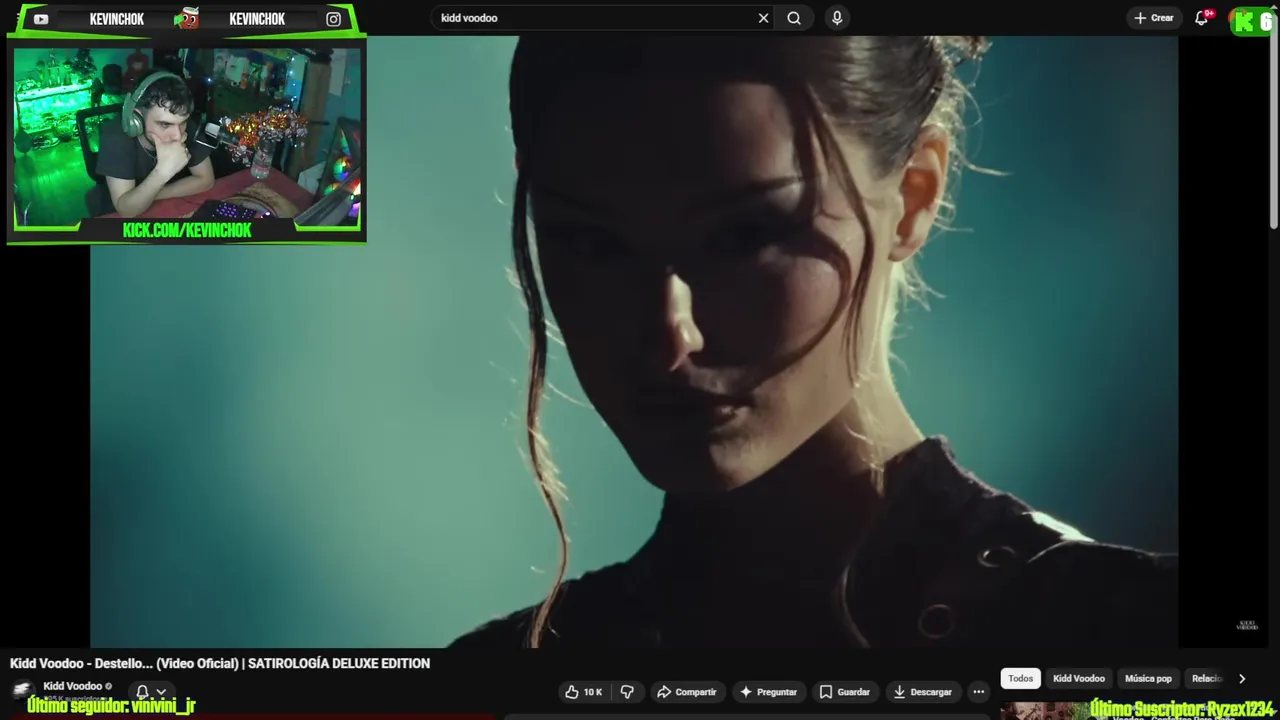
Task: Select the Kidd Voodoo filter chip
Action: click(1079, 678)
